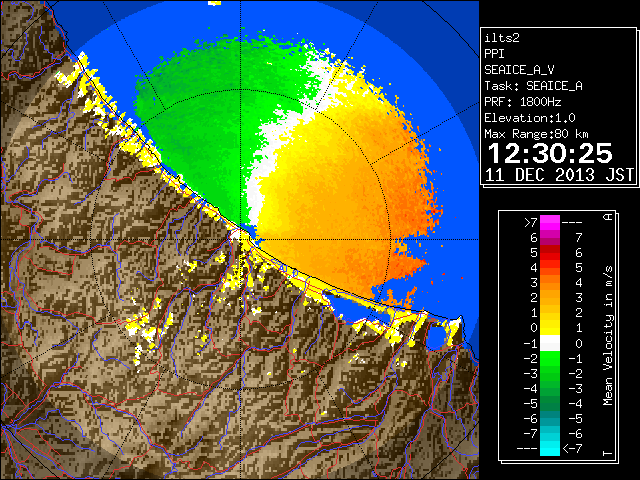The image size is (640, 480).
Task: Click the time stamp 12:30:25
Action: coord(550,153)
